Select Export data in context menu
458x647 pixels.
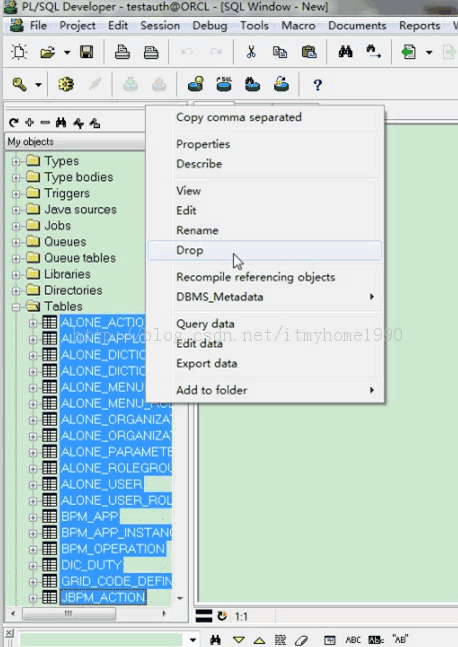[207, 364]
